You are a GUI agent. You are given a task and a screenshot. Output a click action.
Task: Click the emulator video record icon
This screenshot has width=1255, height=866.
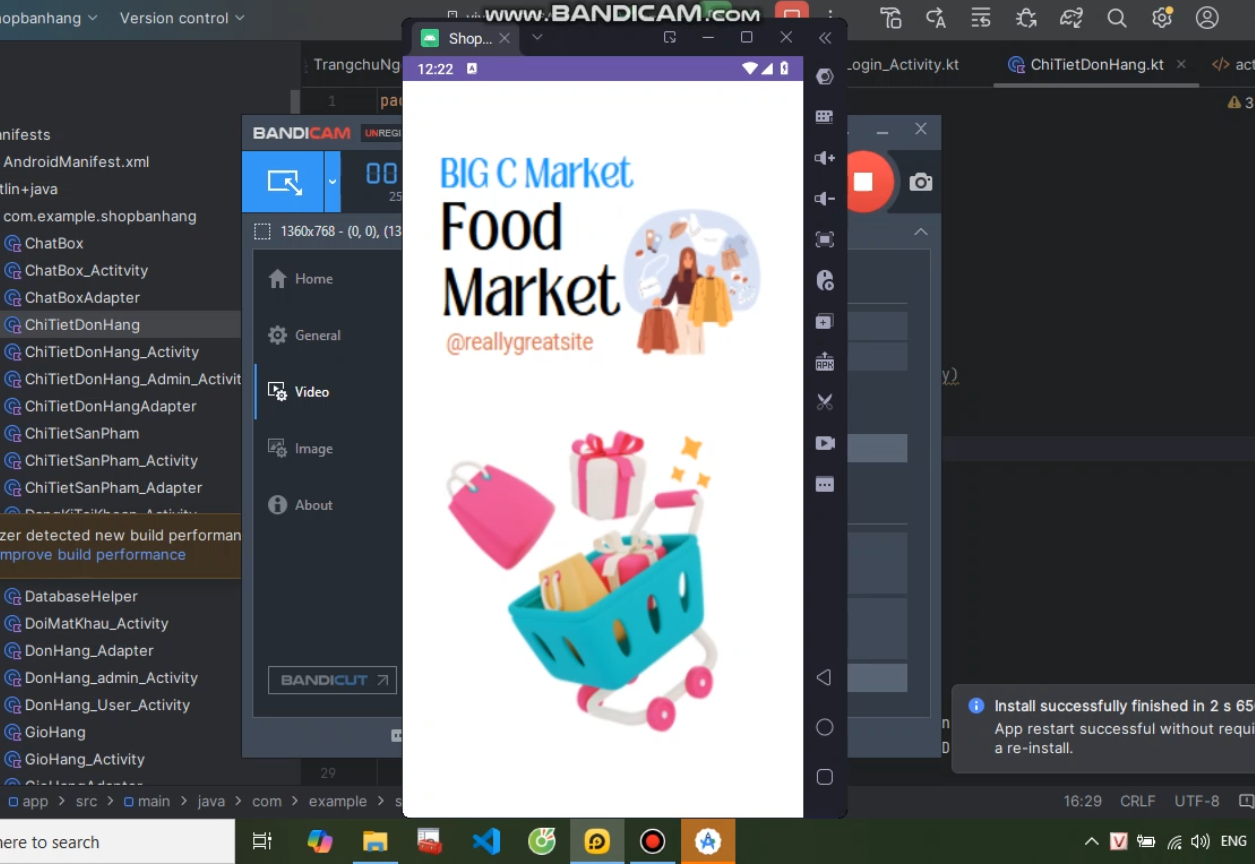click(824, 443)
